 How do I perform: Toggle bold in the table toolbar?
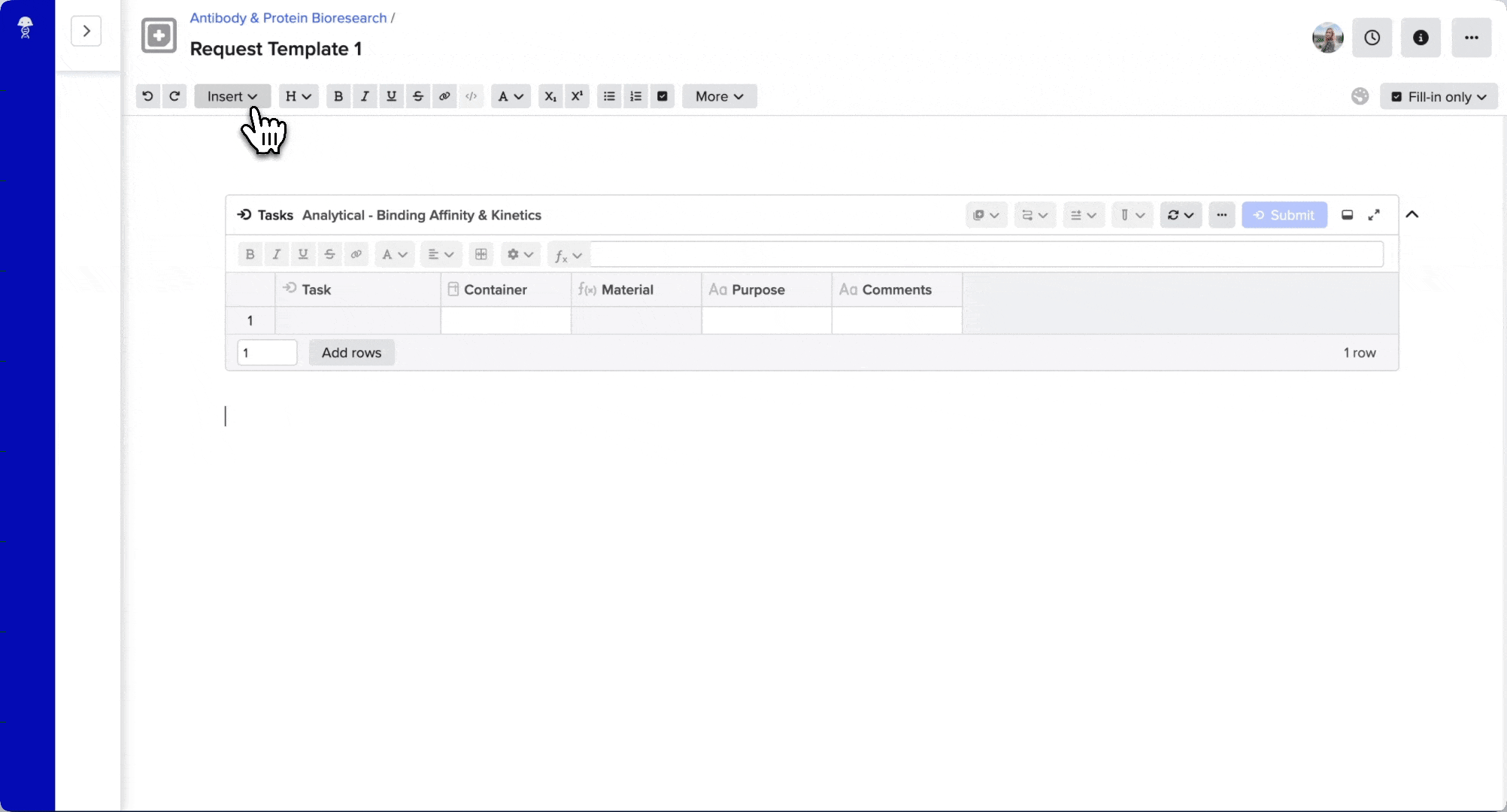coord(250,255)
